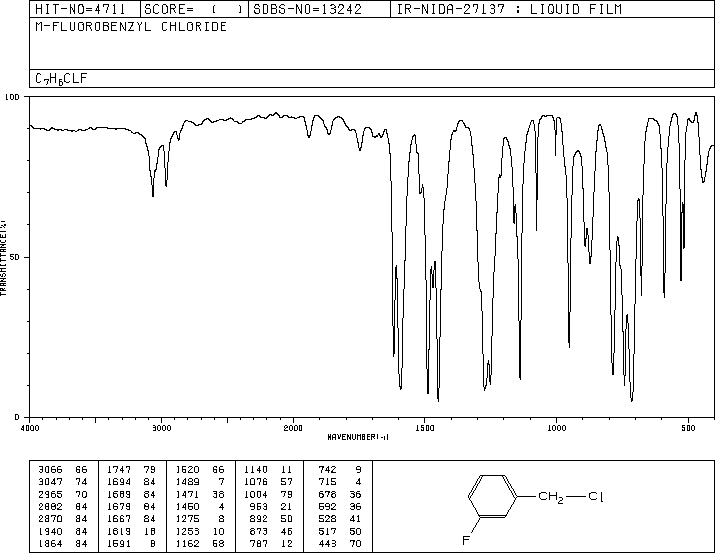Click the 4000 wavenumber axis label
Image resolution: width=715 pixels, height=553 pixels.
click(30, 428)
